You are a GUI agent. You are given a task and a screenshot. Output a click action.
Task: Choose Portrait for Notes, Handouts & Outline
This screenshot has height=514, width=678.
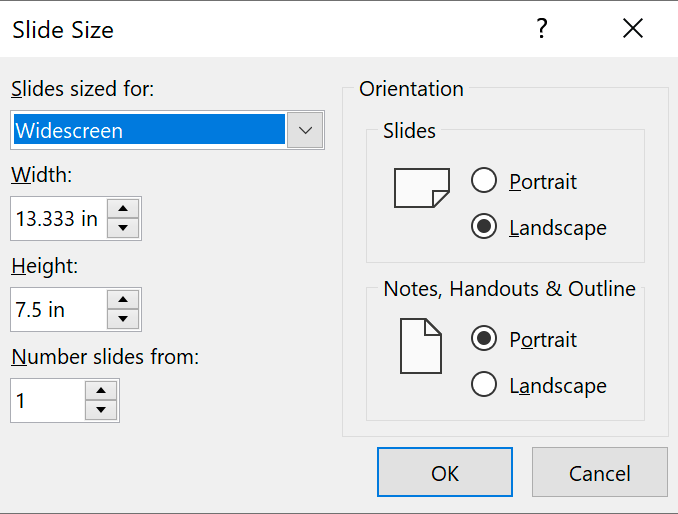coord(484,338)
